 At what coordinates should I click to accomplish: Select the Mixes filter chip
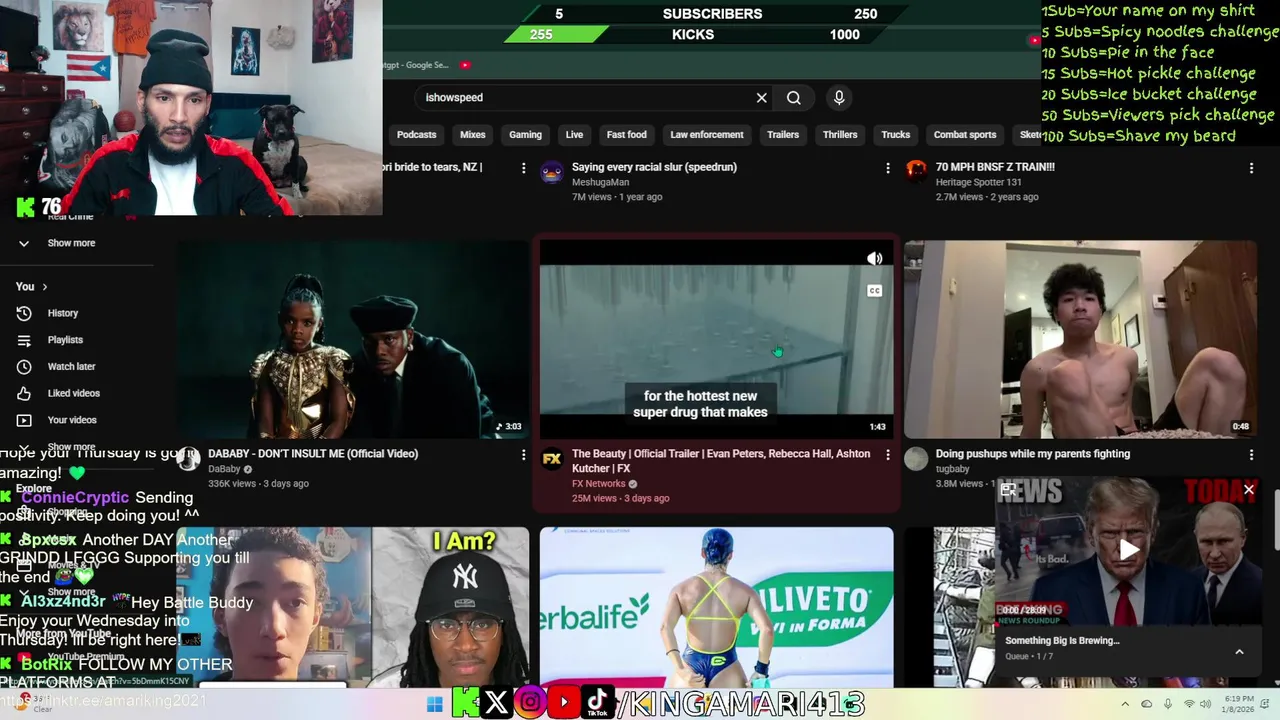point(472,135)
